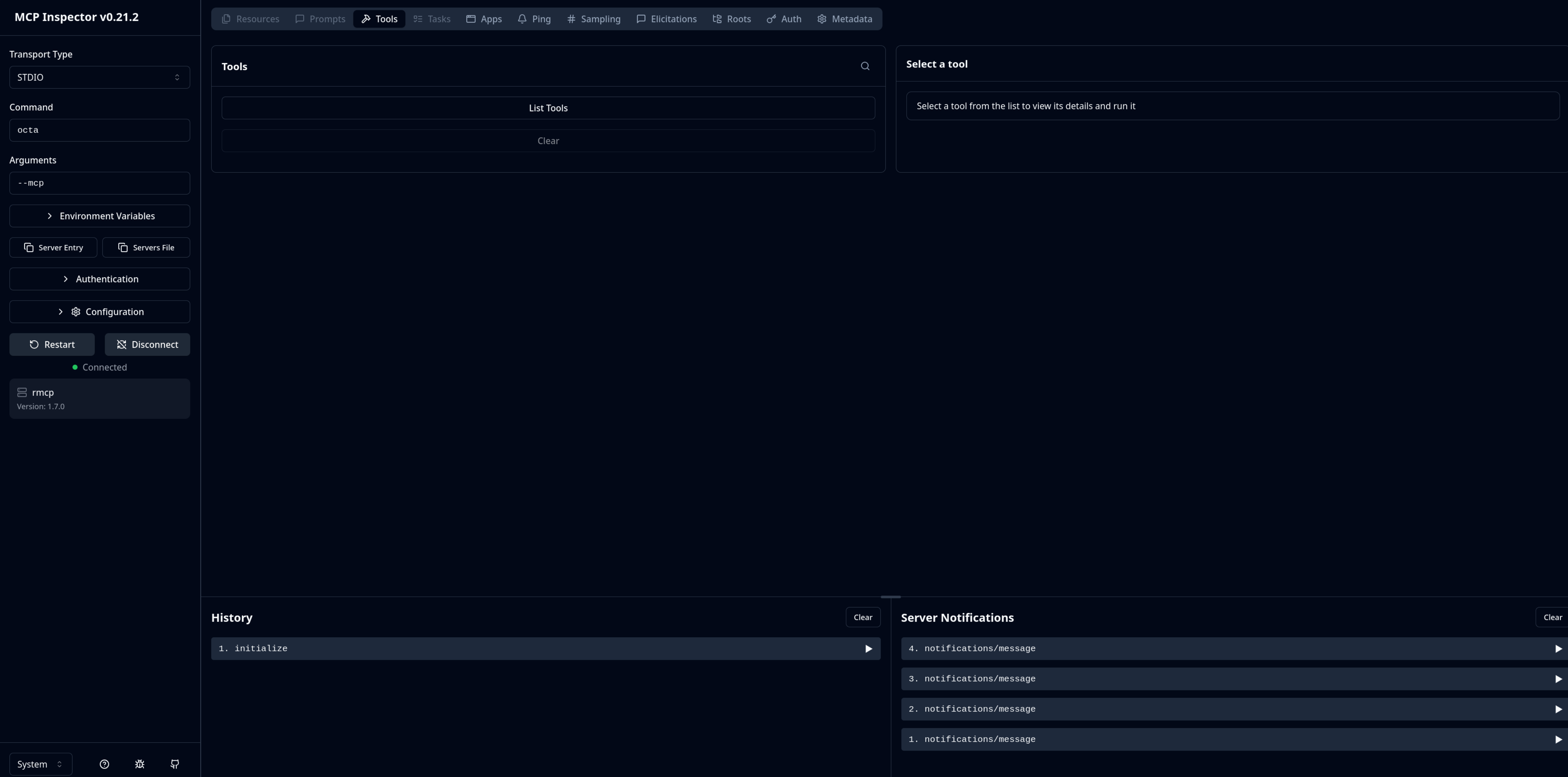
Task: Click 'Select a tool from the list' message
Action: 1026,106
